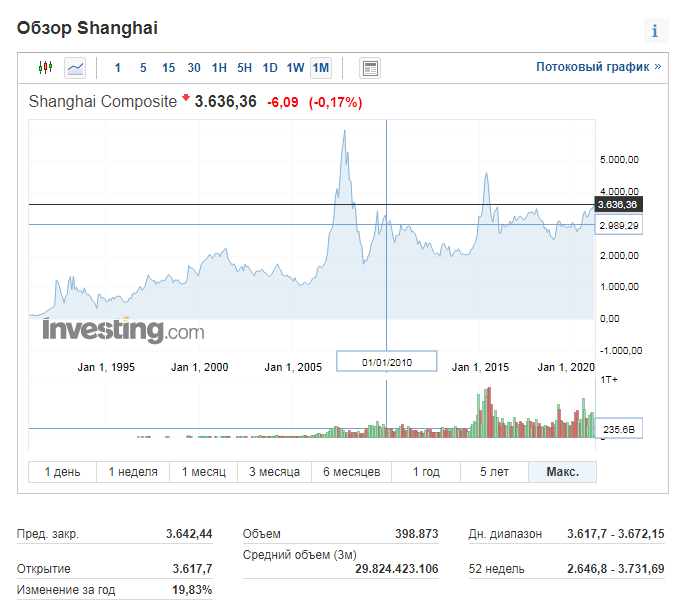682x613 pixels.
Task: Set interval to 15 minutes
Action: tap(168, 68)
